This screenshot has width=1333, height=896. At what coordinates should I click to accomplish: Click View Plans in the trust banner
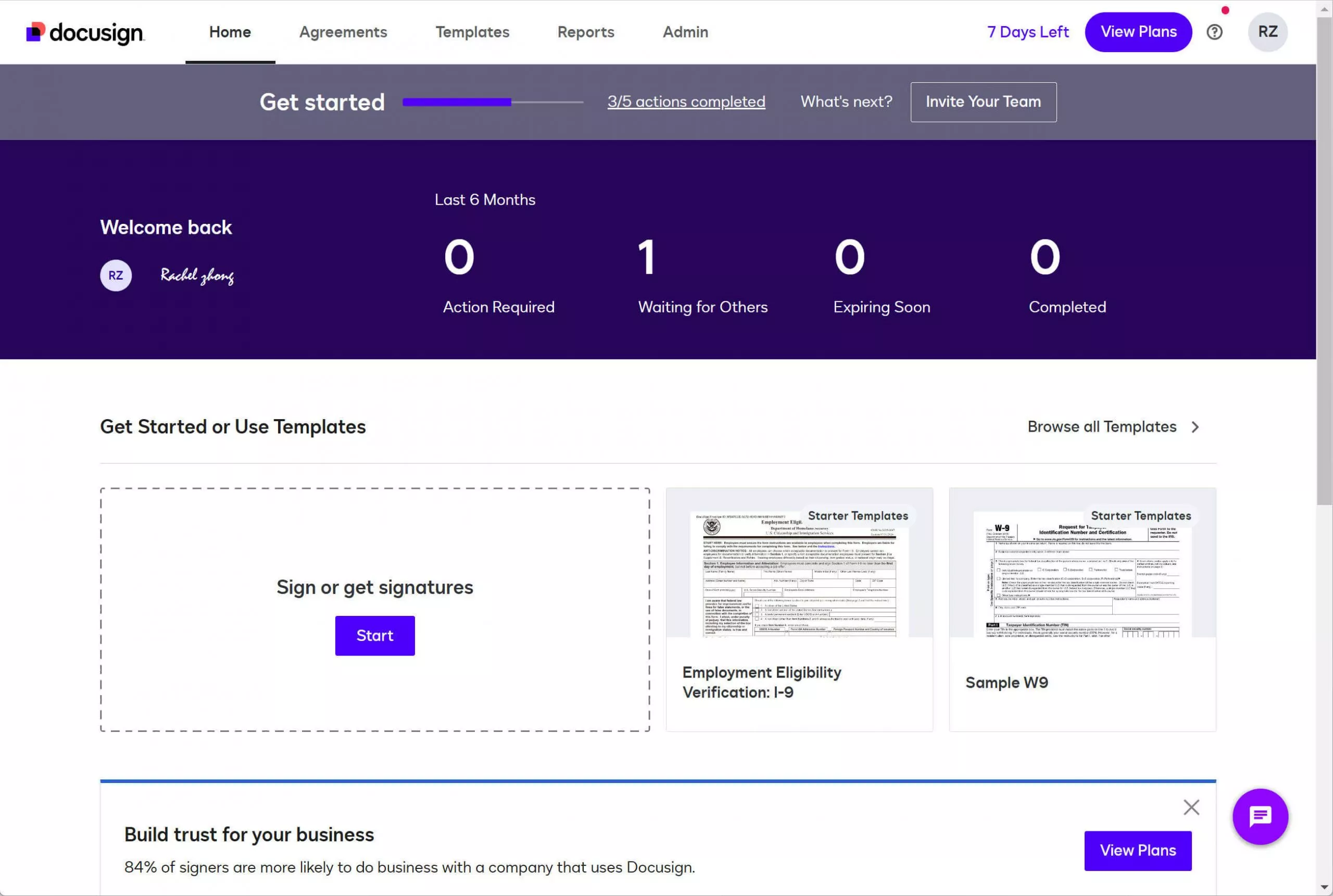(x=1138, y=850)
